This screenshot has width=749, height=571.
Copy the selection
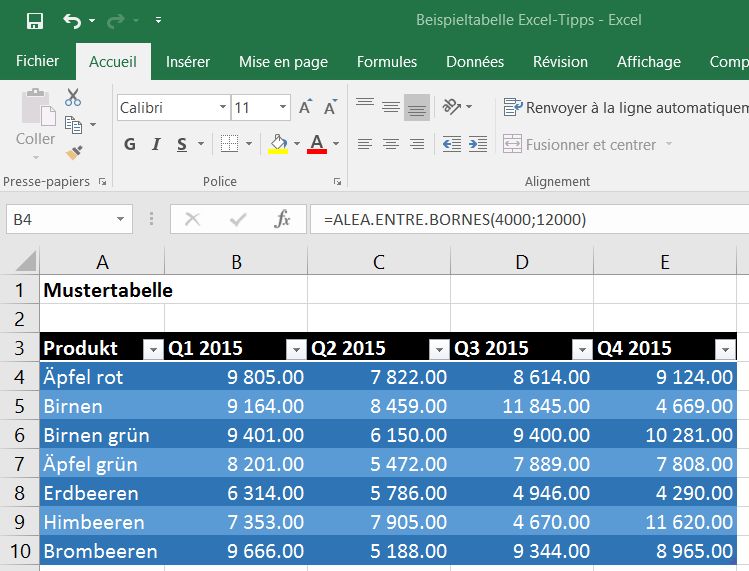[74, 125]
